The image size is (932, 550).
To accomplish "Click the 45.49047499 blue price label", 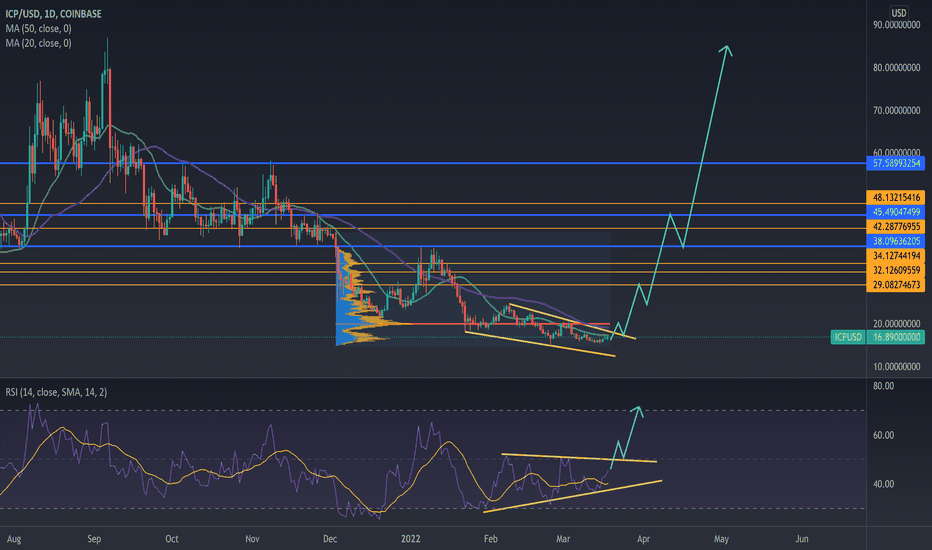I will point(896,212).
